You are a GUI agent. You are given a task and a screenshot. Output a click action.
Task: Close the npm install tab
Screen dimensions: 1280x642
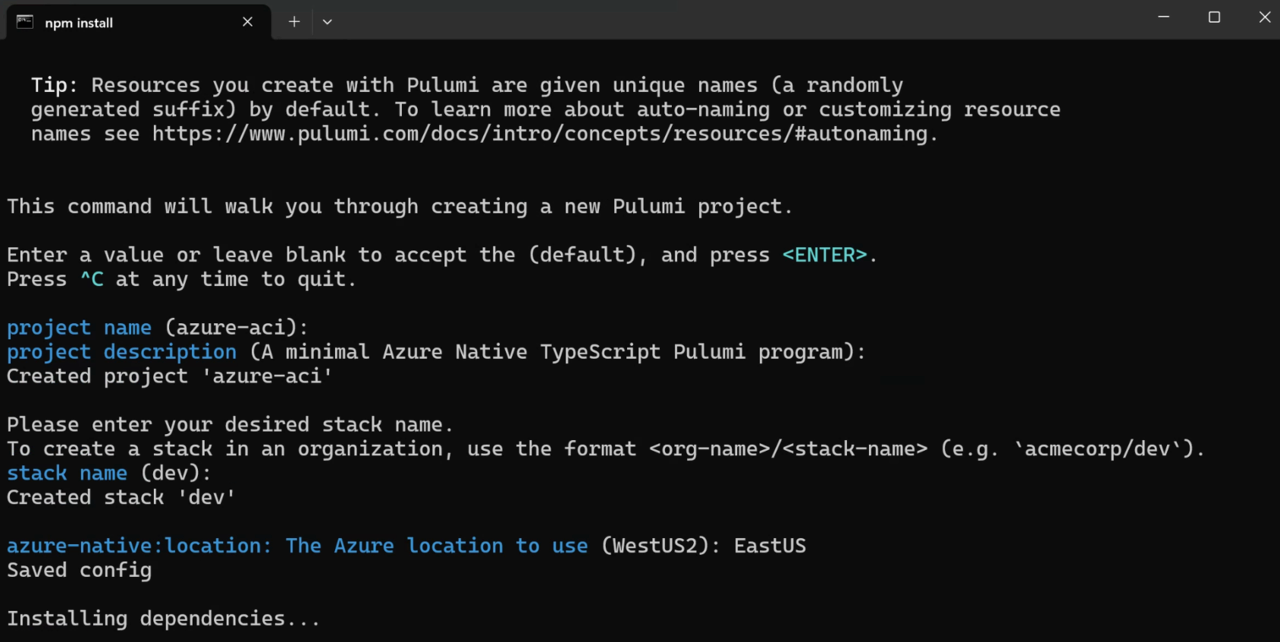247,21
